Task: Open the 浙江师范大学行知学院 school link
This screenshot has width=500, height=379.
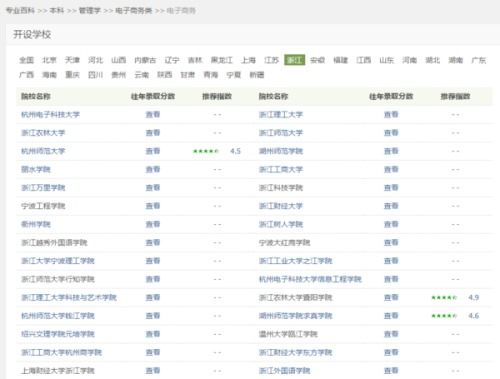Action: pos(58,279)
